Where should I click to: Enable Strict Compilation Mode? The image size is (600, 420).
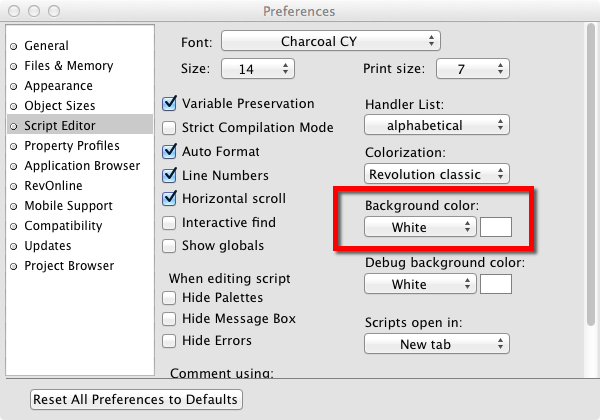(170, 128)
